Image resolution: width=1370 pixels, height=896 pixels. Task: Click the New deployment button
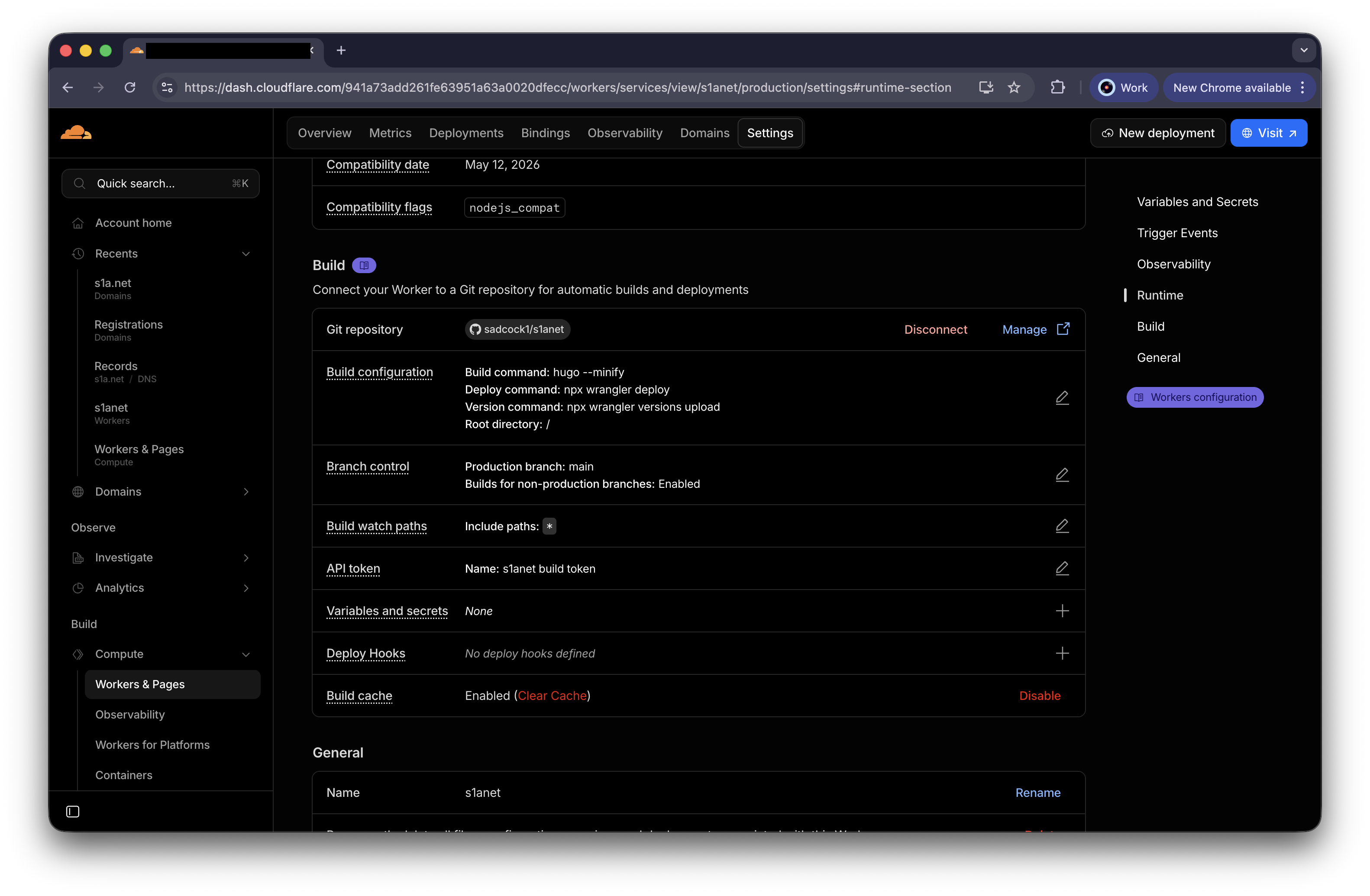coord(1157,133)
